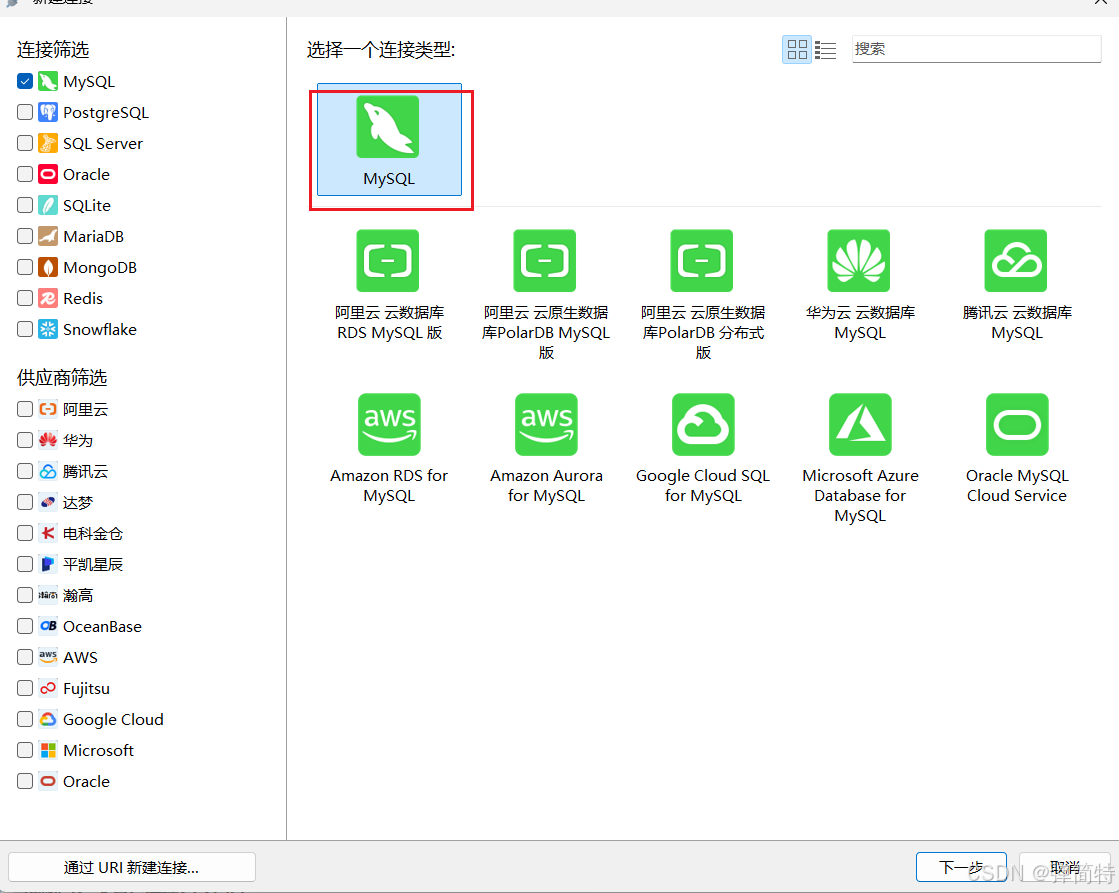Enable the 平凯星辰 vendor filter

[x=25, y=564]
